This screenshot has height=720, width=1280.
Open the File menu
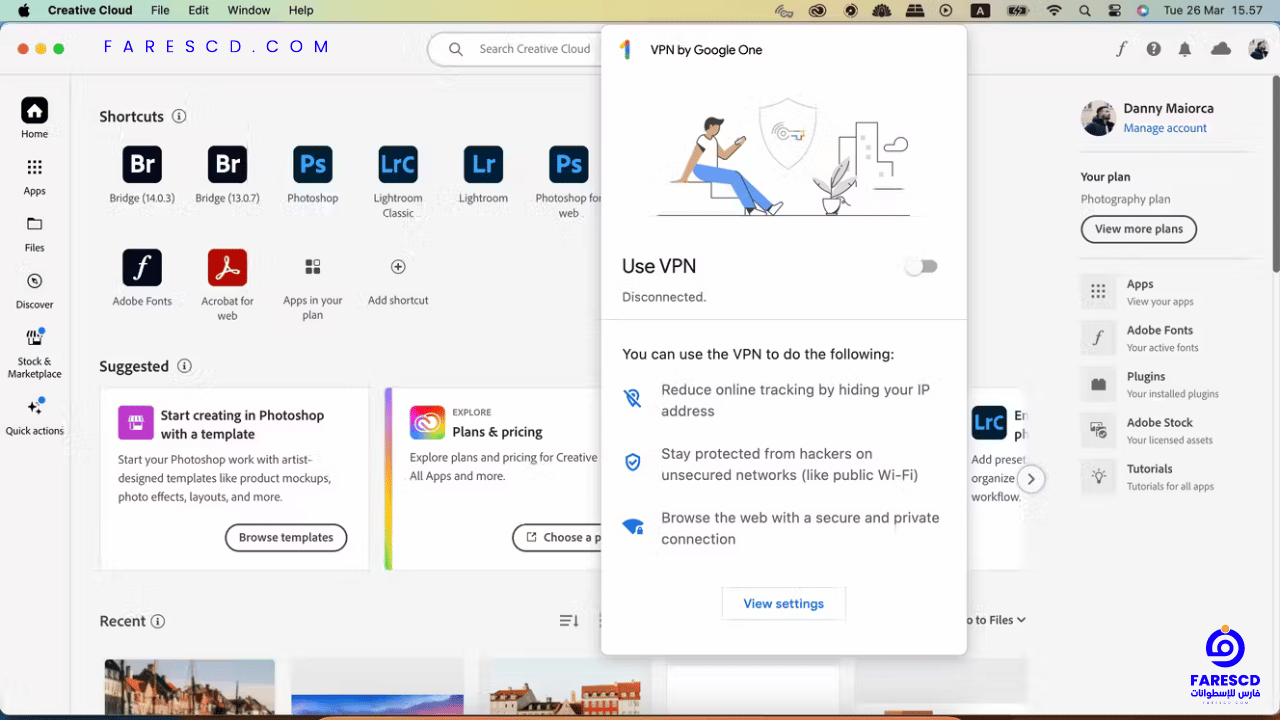[160, 10]
